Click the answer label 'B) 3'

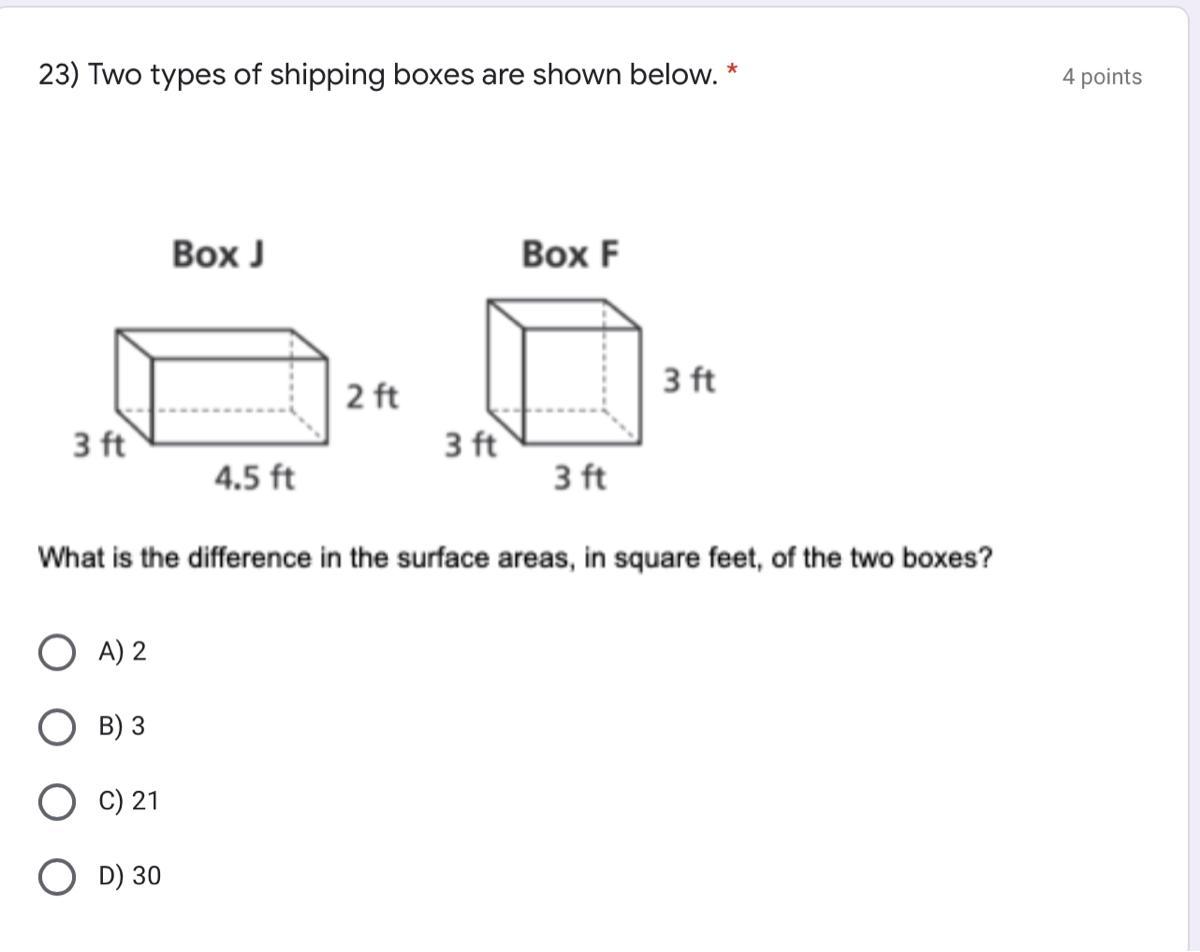121,727
